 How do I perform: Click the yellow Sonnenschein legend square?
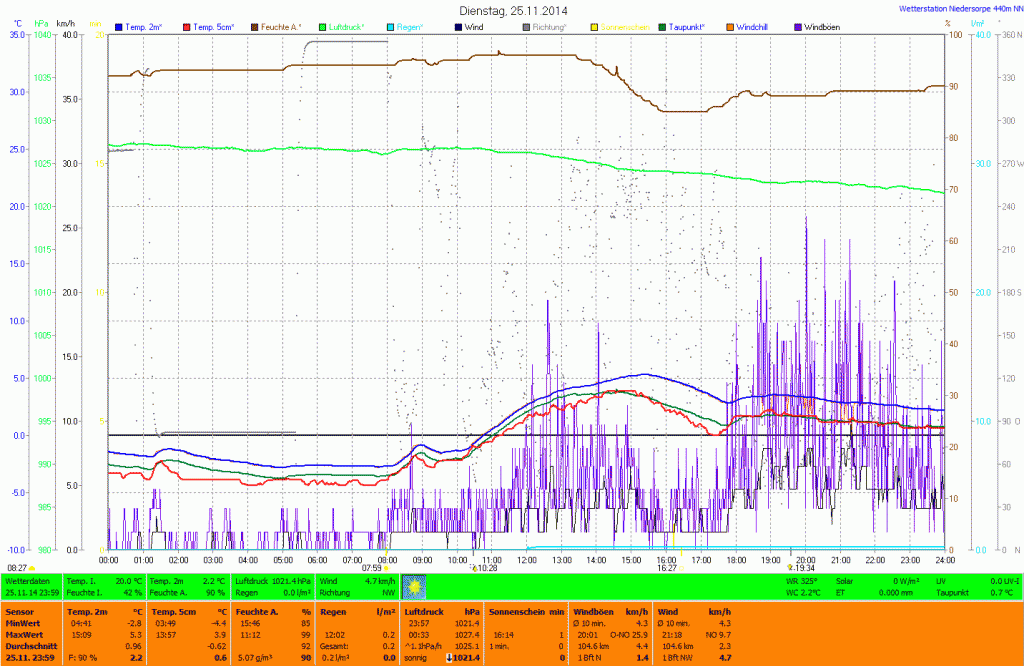(595, 26)
